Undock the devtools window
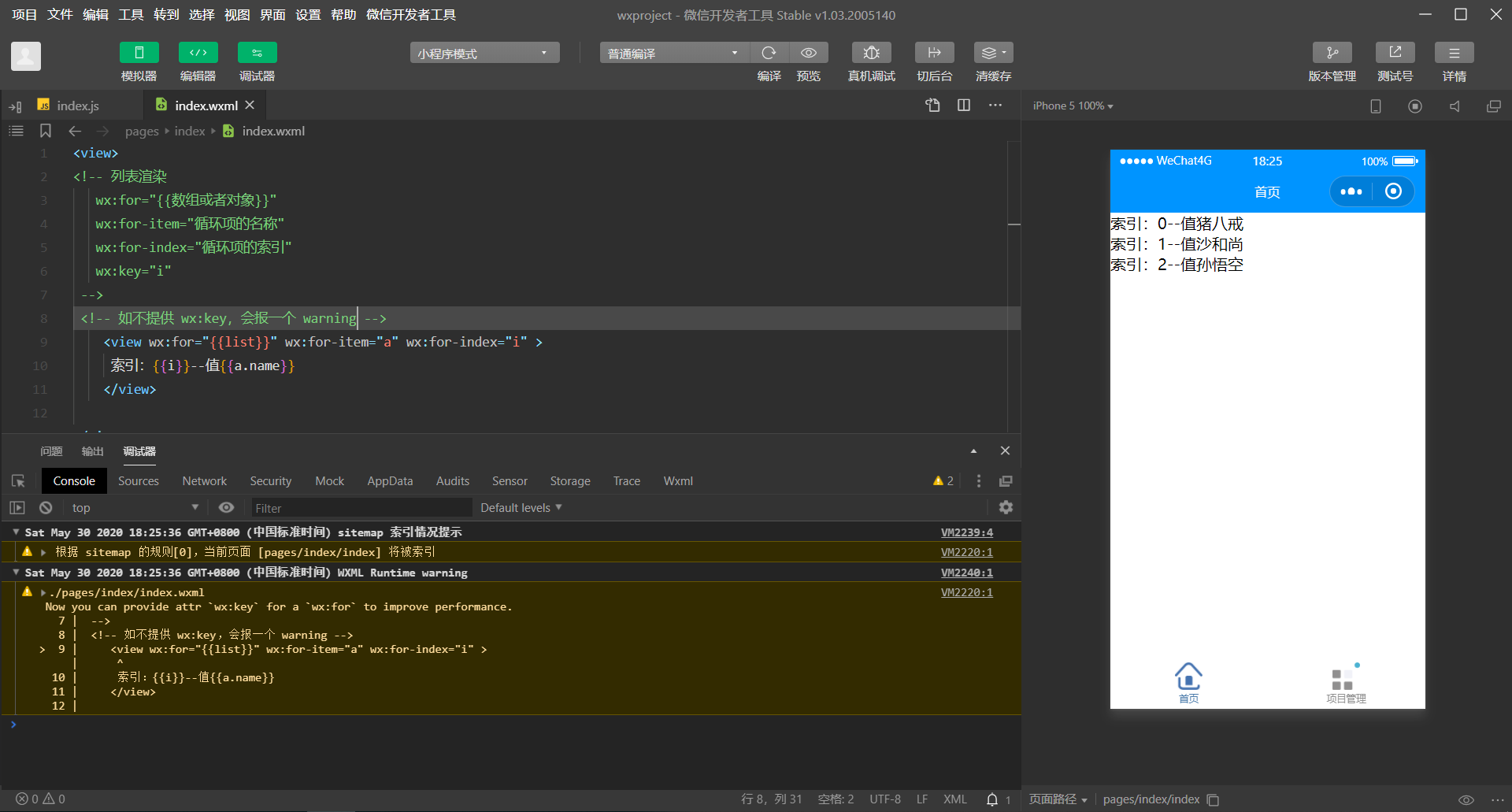This screenshot has height=812, width=1512. (x=1006, y=481)
